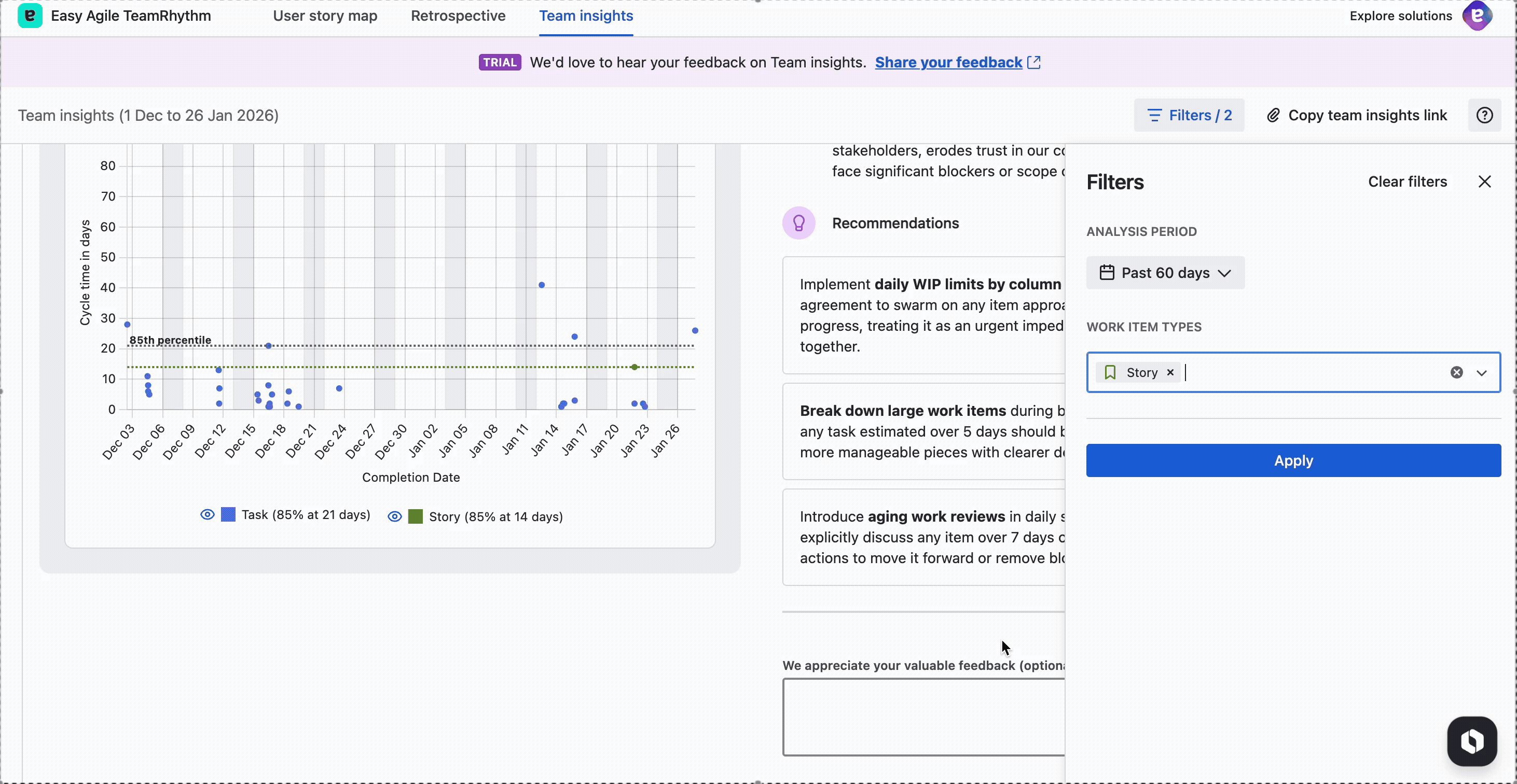Switch to the User story map tab
Viewport: 1517px width, 784px height.
(324, 16)
